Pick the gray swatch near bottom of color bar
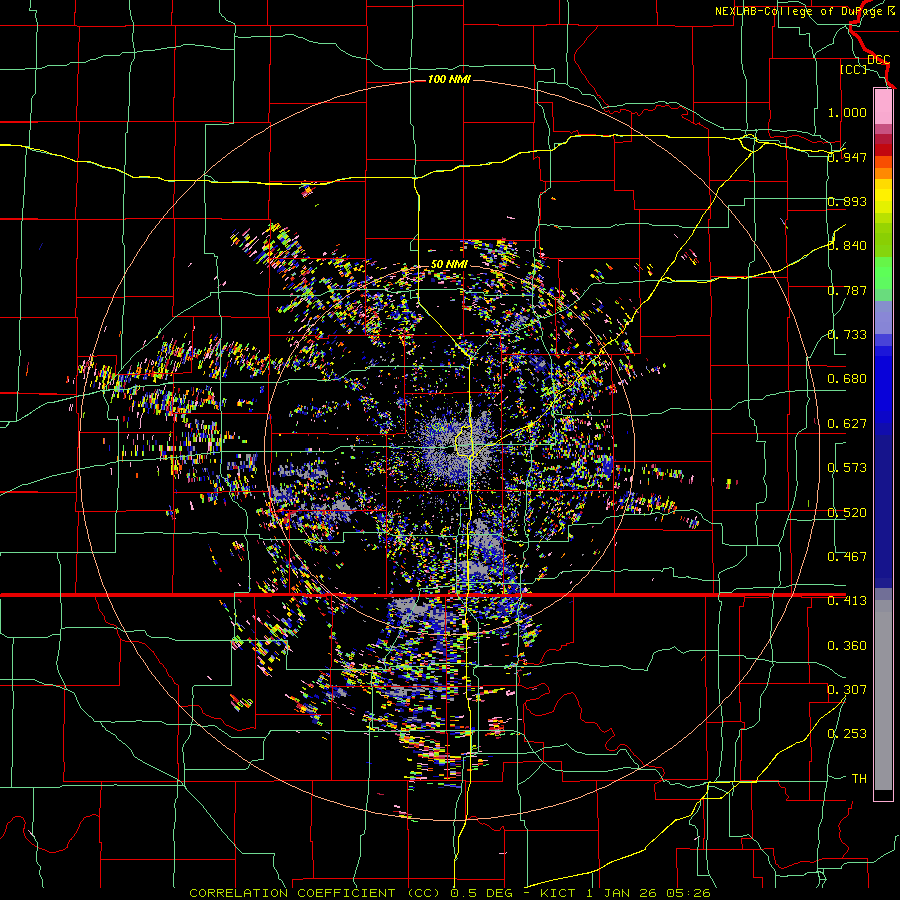 (883, 695)
